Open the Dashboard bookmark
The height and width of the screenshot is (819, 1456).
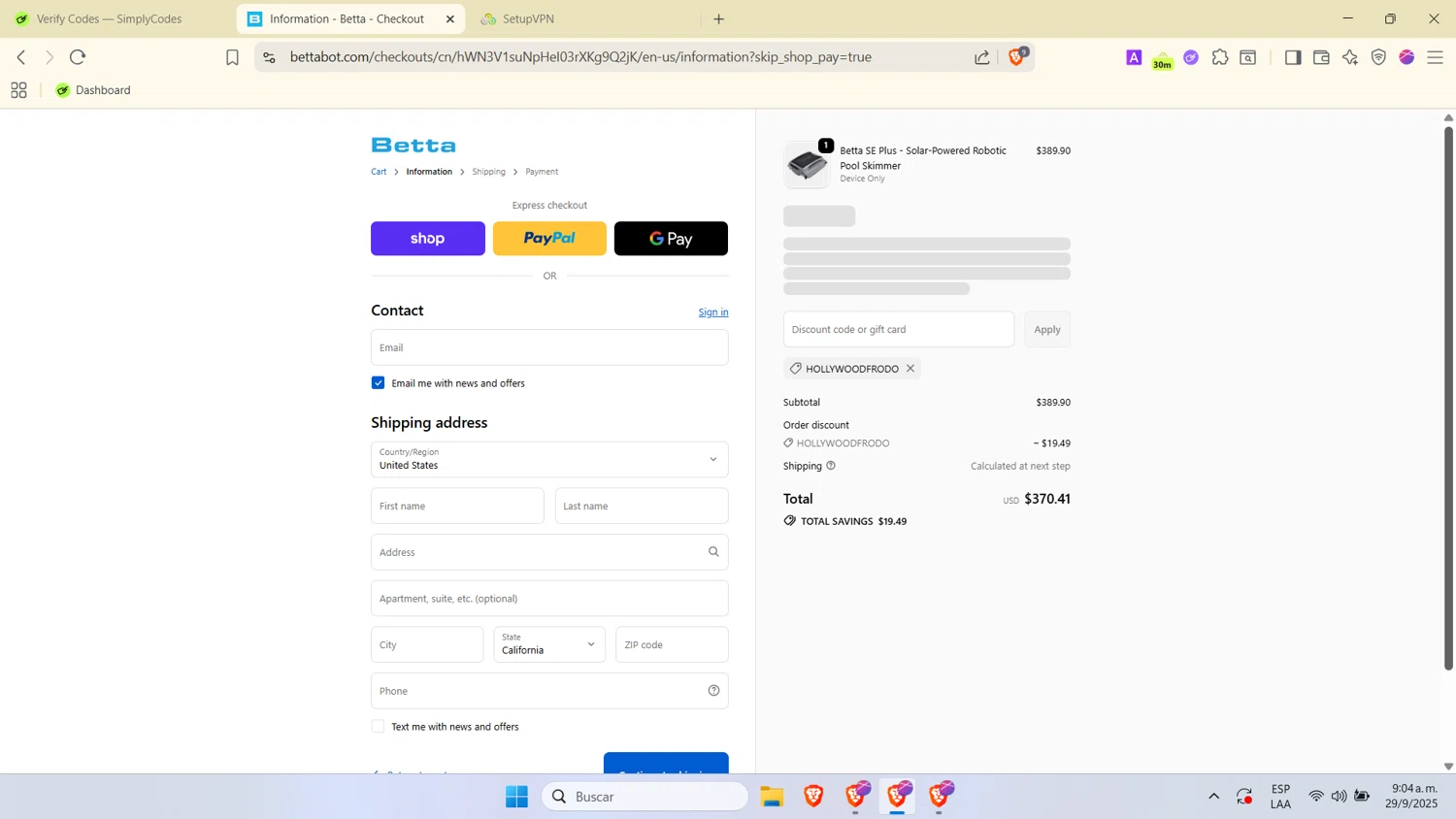[93, 90]
